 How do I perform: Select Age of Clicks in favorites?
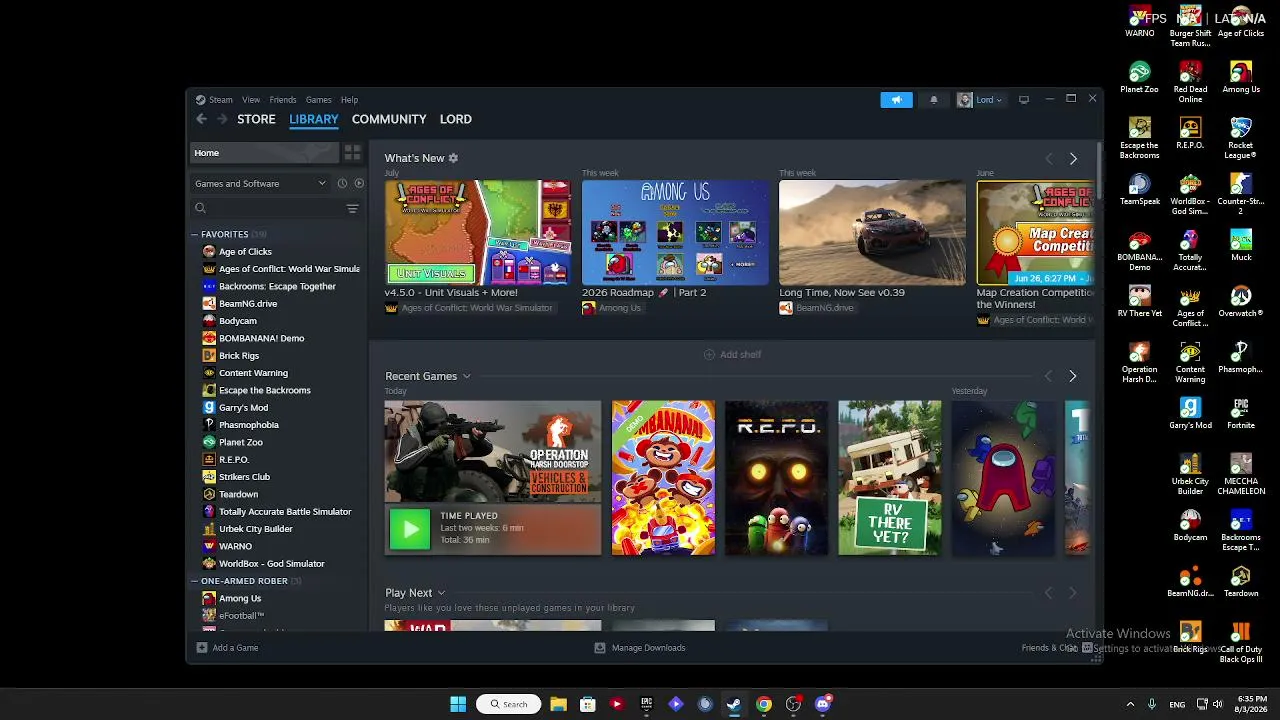coord(245,252)
